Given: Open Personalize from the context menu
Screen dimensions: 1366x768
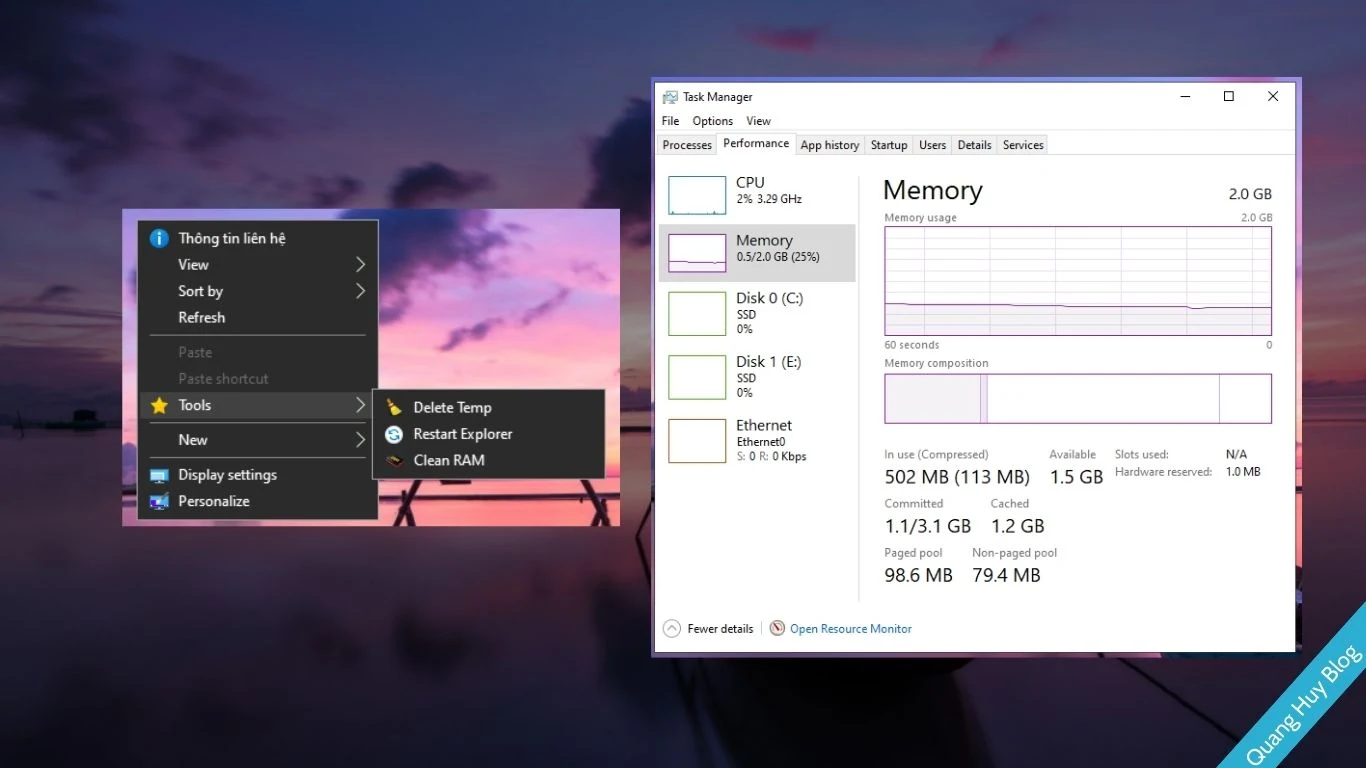Looking at the screenshot, I should pyautogui.click(x=258, y=501).
